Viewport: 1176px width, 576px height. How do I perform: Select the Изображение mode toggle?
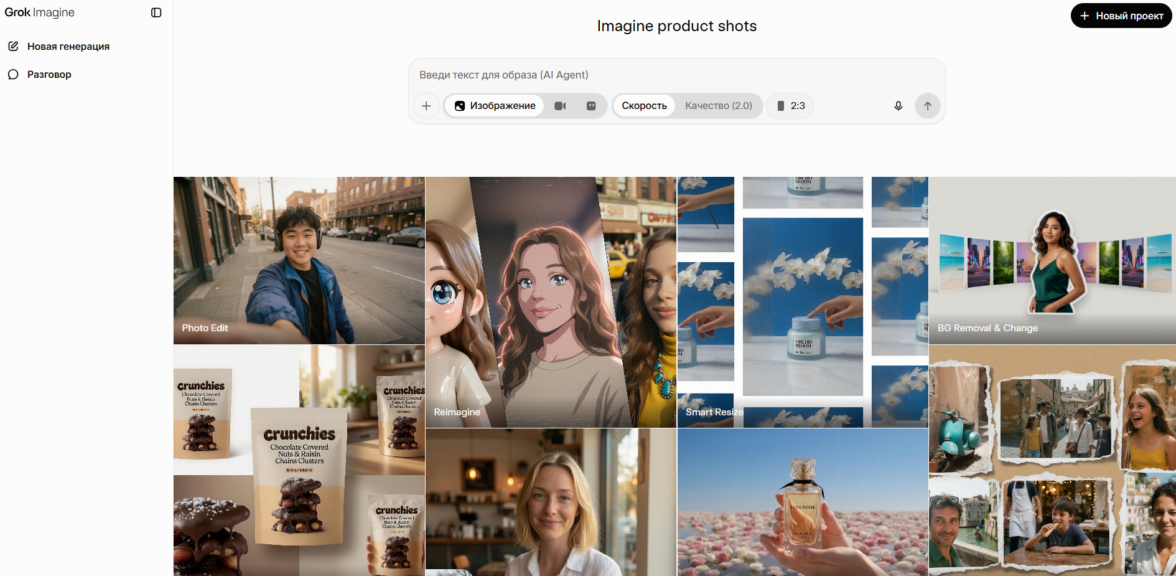click(495, 106)
